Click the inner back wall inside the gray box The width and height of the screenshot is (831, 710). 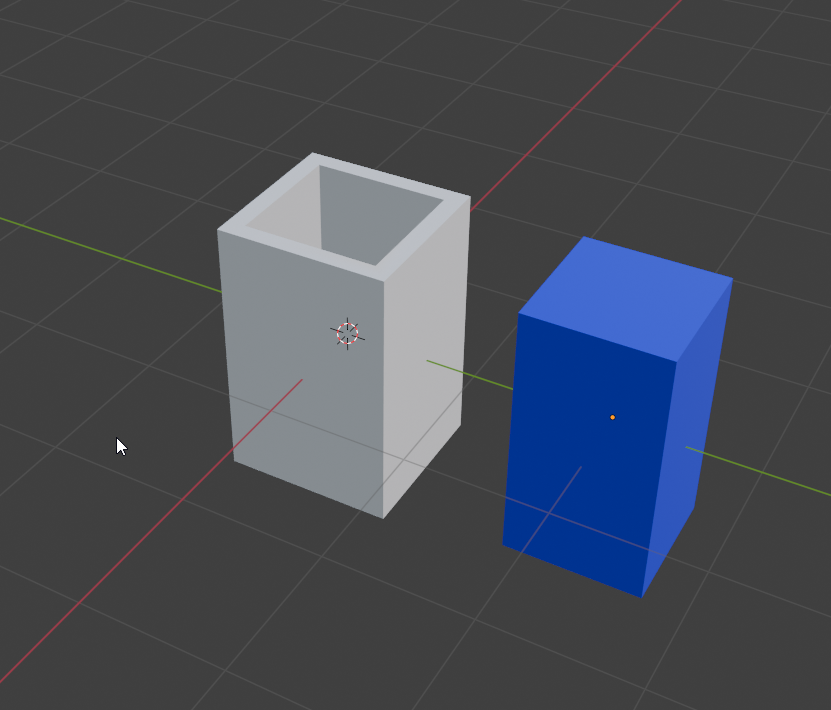(x=380, y=215)
